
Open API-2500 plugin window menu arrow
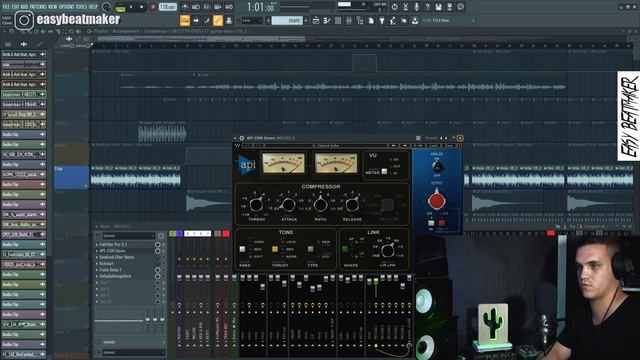(x=236, y=138)
